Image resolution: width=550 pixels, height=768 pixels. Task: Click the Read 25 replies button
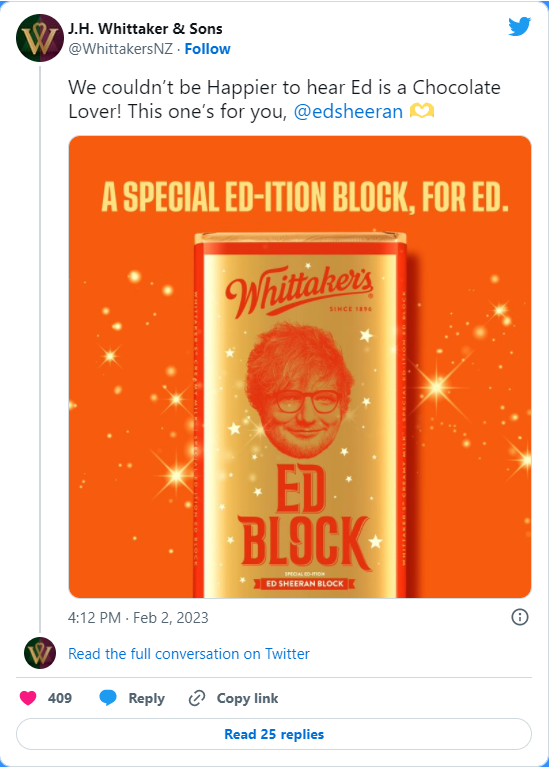[x=274, y=734]
